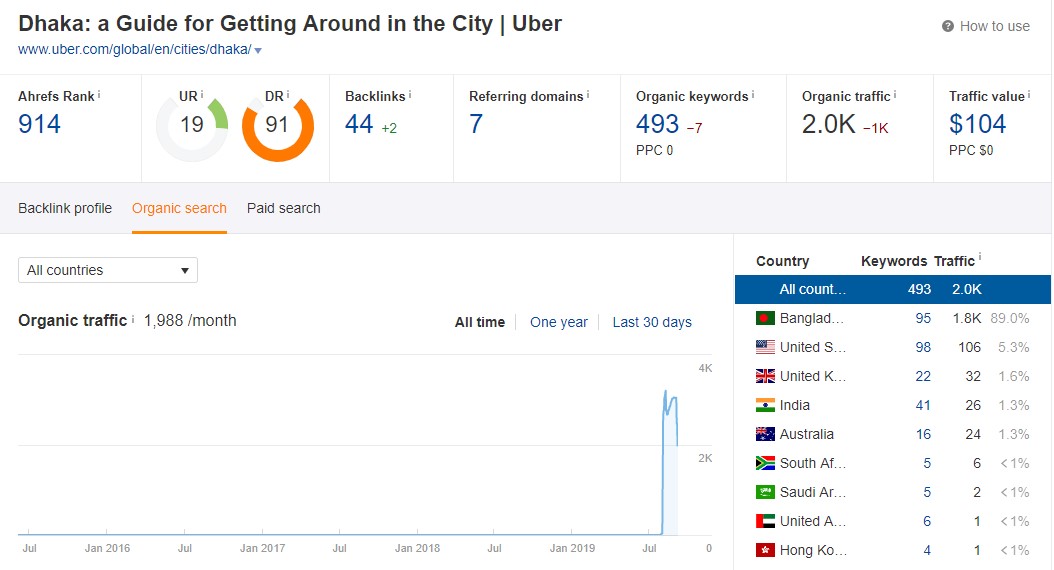The width and height of the screenshot is (1054, 570).
Task: Click the Ahrefs Rank value 914
Action: 39,124
